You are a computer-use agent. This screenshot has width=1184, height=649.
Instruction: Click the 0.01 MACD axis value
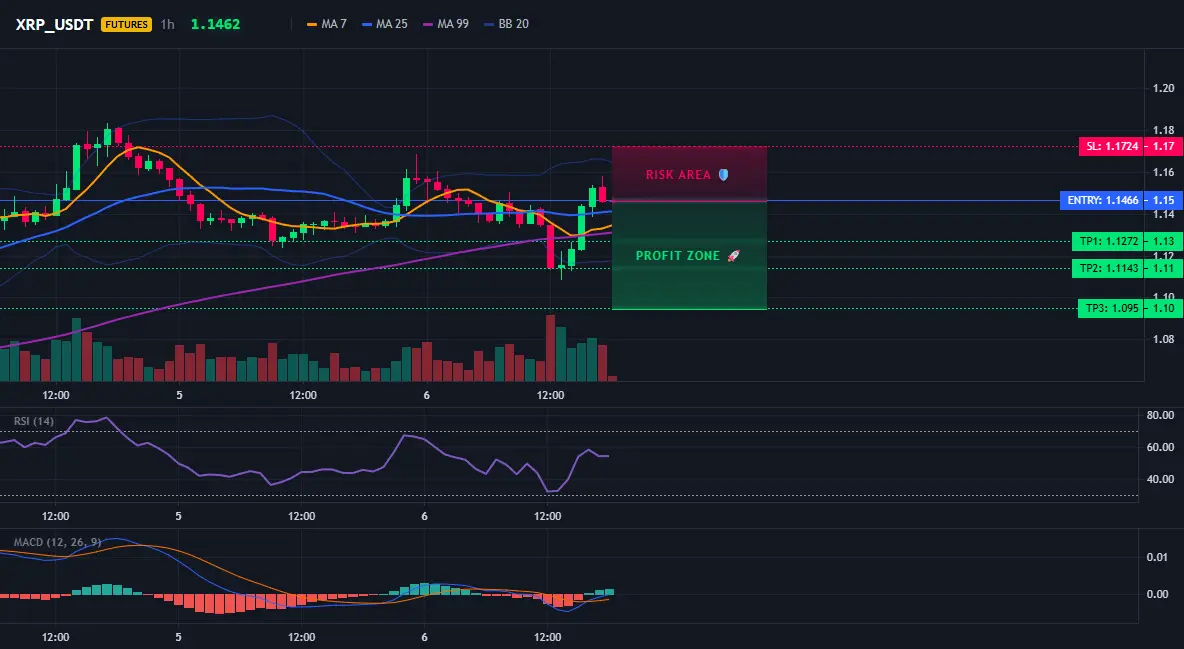point(1157,557)
